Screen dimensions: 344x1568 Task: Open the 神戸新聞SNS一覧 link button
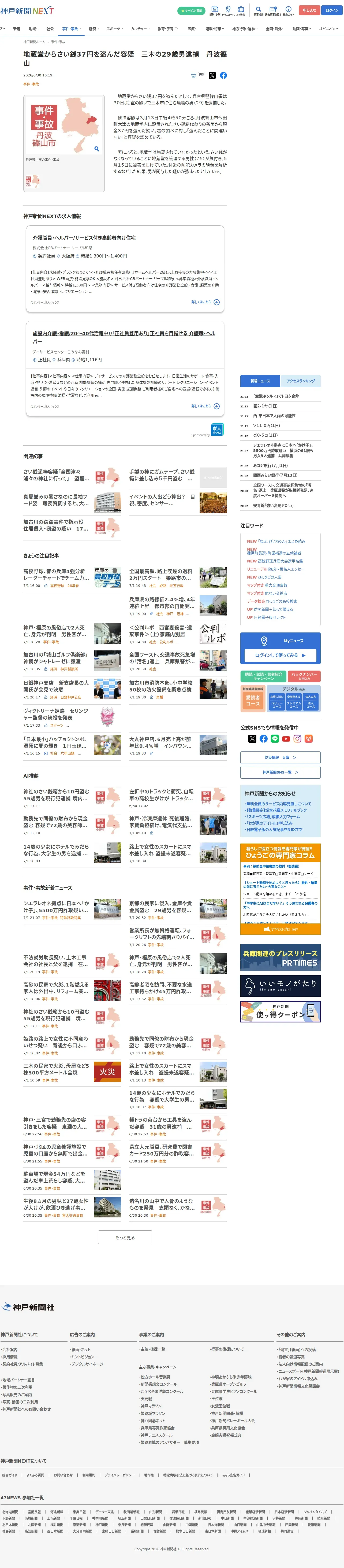[x=280, y=772]
